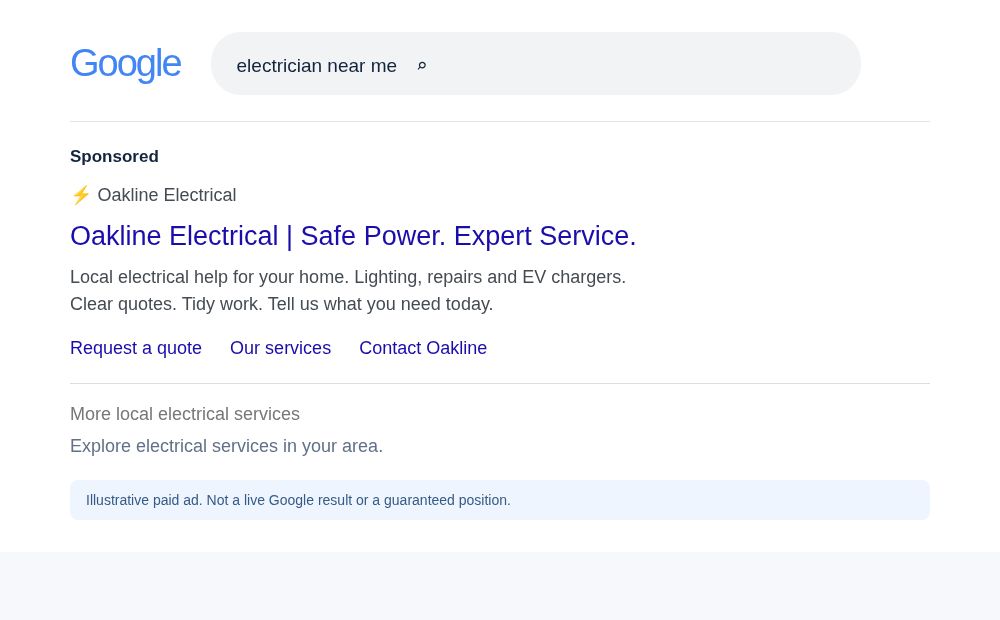This screenshot has height=620, width=1000.
Task: Open the Oakline Electrical ad headline link
Action: coord(353,236)
